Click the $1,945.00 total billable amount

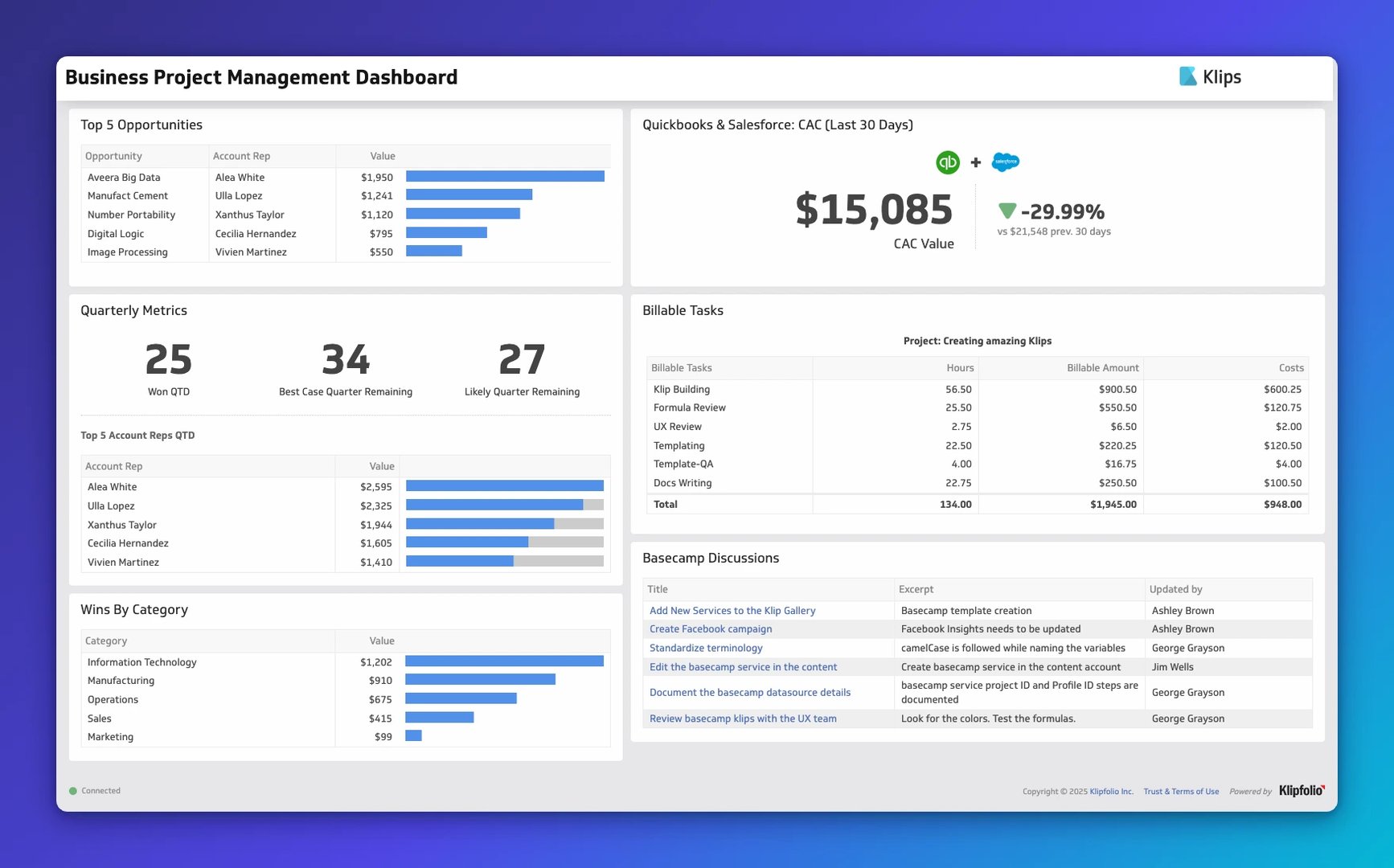tap(1113, 505)
